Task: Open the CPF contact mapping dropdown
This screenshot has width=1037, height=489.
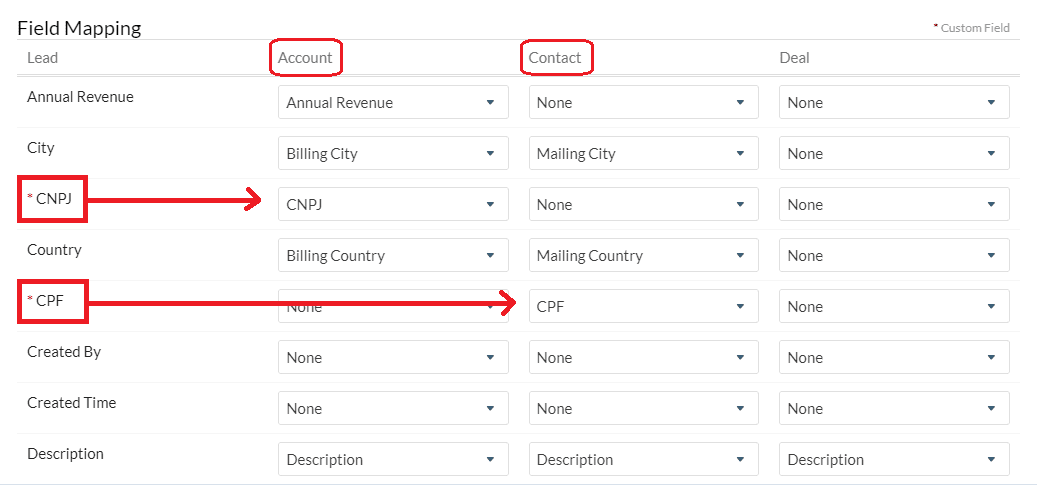Action: (x=643, y=306)
